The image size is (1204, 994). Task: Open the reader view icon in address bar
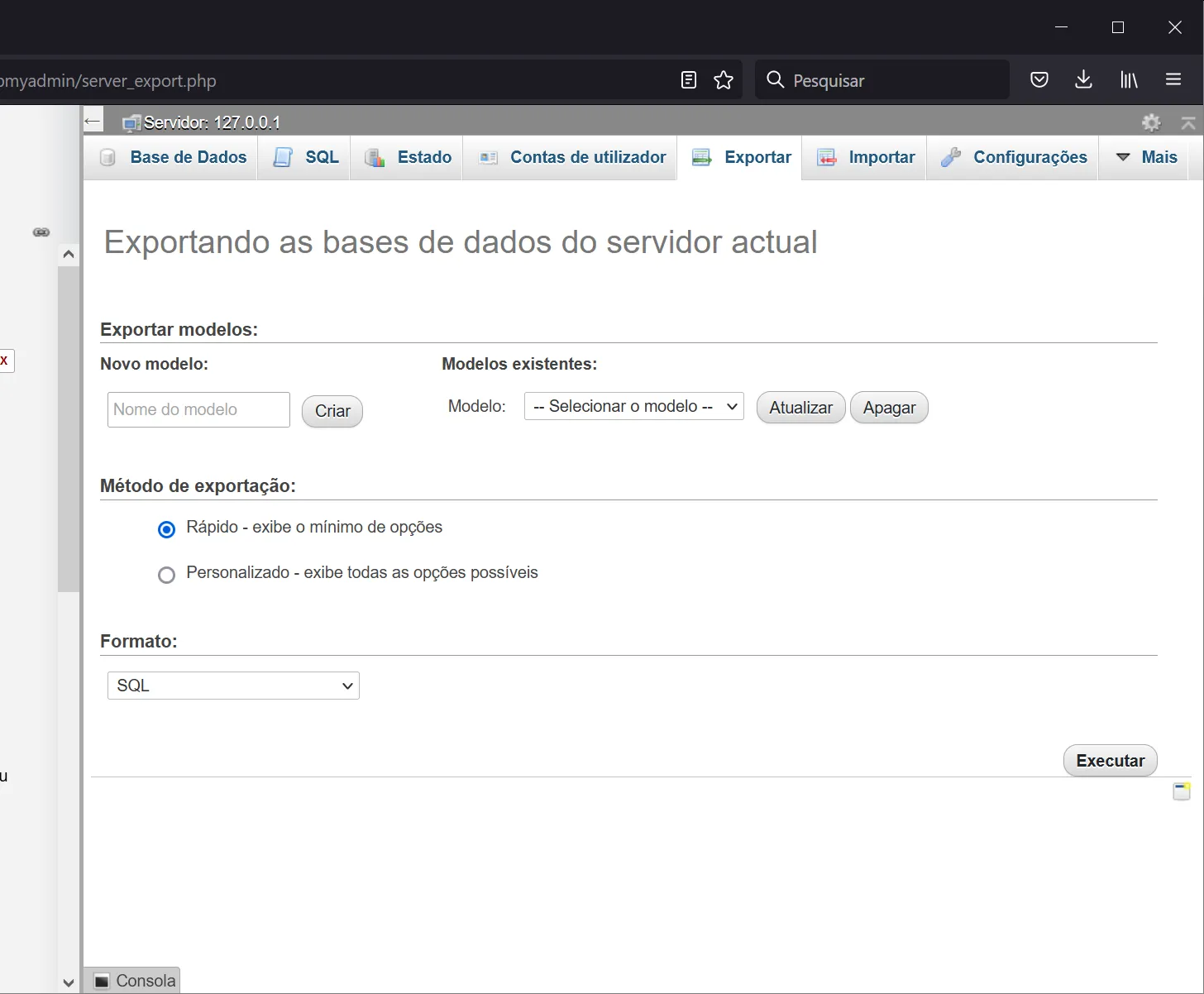tap(689, 80)
